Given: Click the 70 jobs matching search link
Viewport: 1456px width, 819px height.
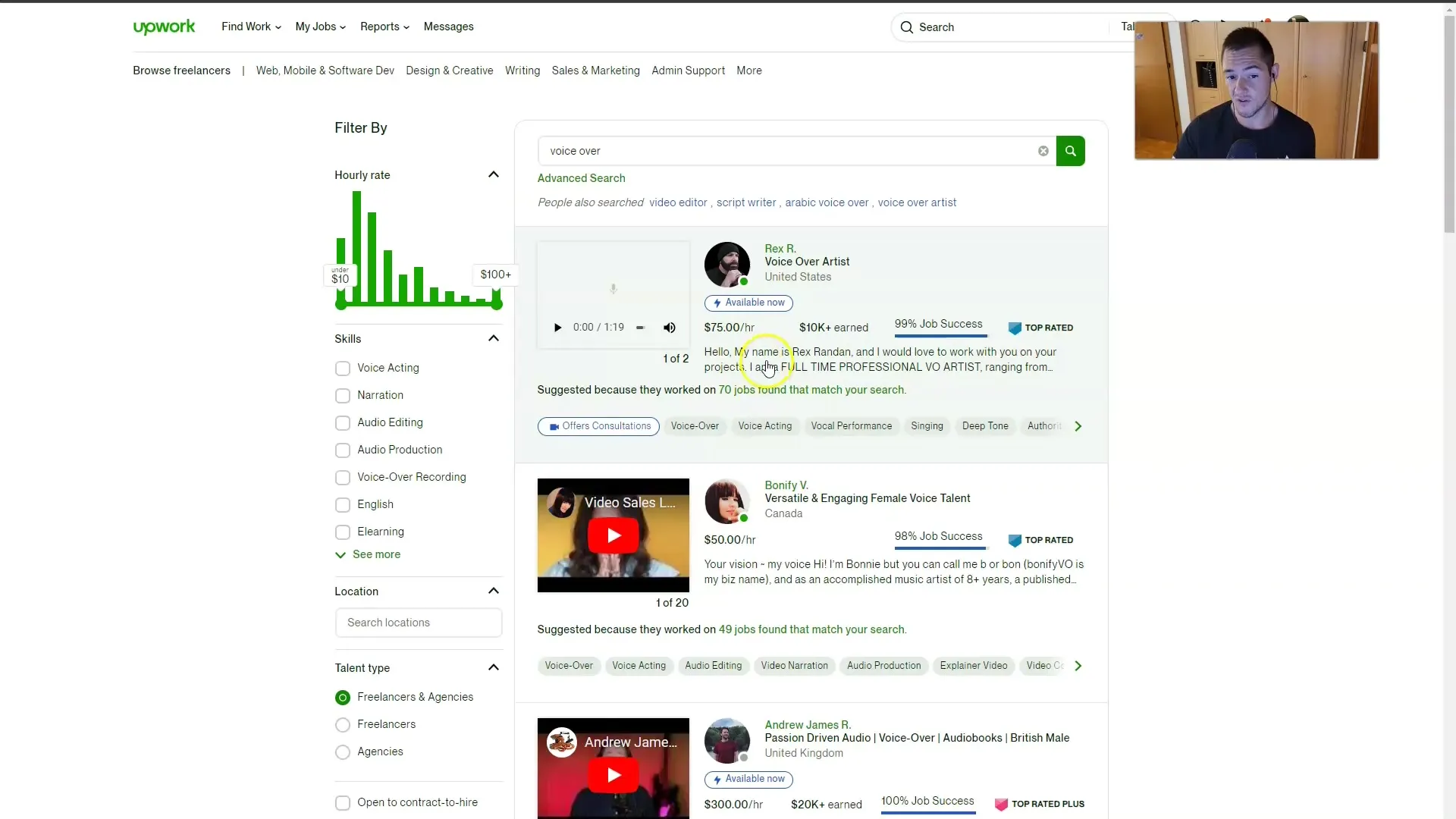Looking at the screenshot, I should [x=812, y=389].
